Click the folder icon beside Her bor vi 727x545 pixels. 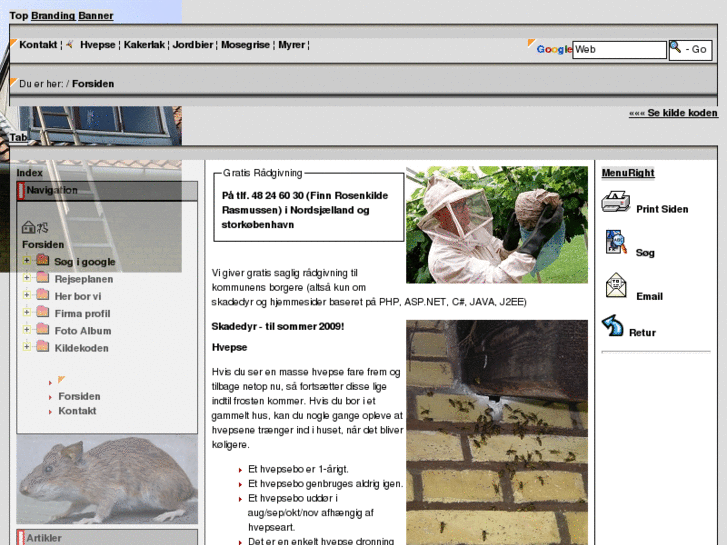(43, 295)
